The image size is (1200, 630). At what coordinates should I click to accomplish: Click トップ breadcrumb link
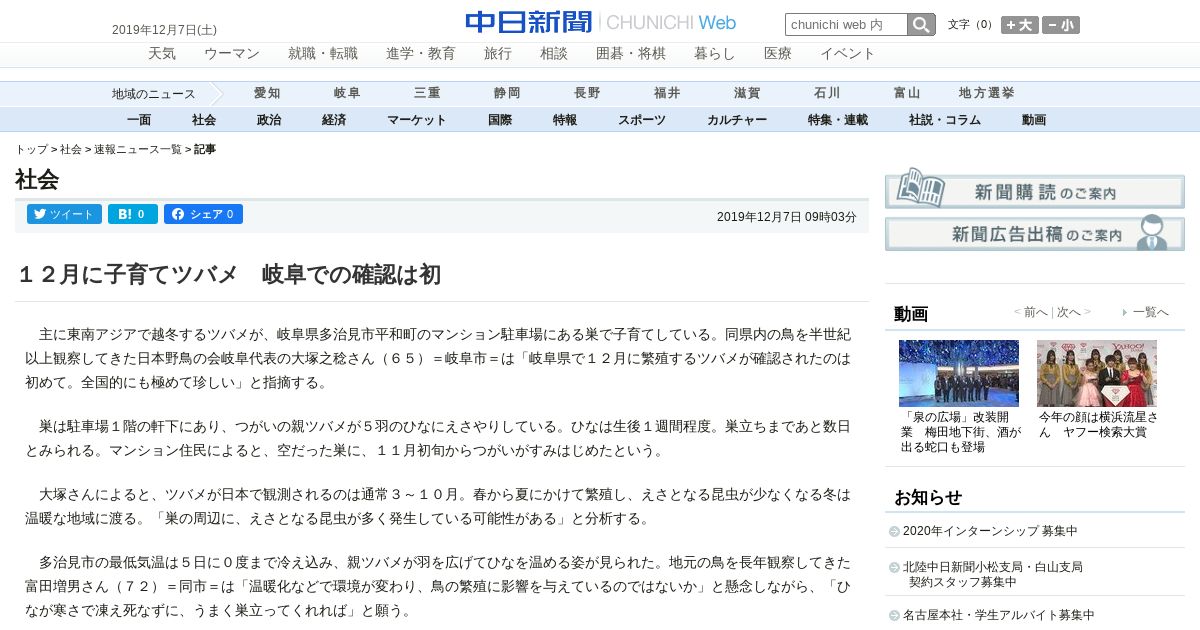click(x=31, y=149)
